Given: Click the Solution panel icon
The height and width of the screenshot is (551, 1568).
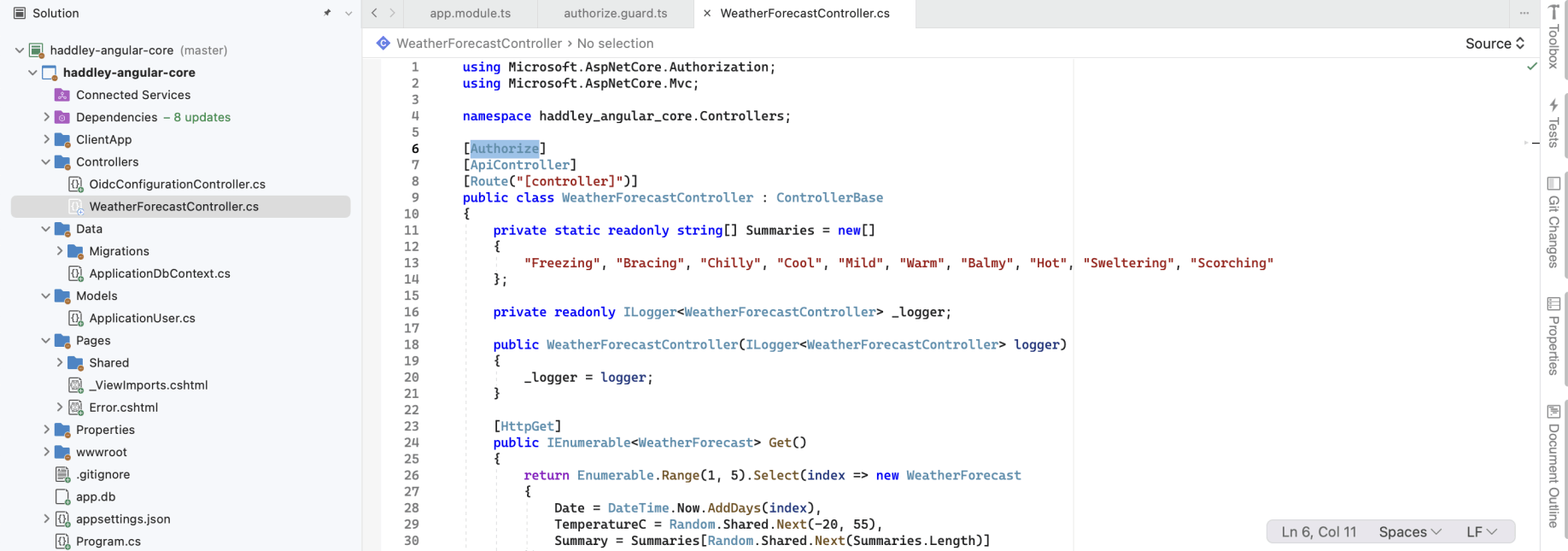Looking at the screenshot, I should (x=20, y=13).
